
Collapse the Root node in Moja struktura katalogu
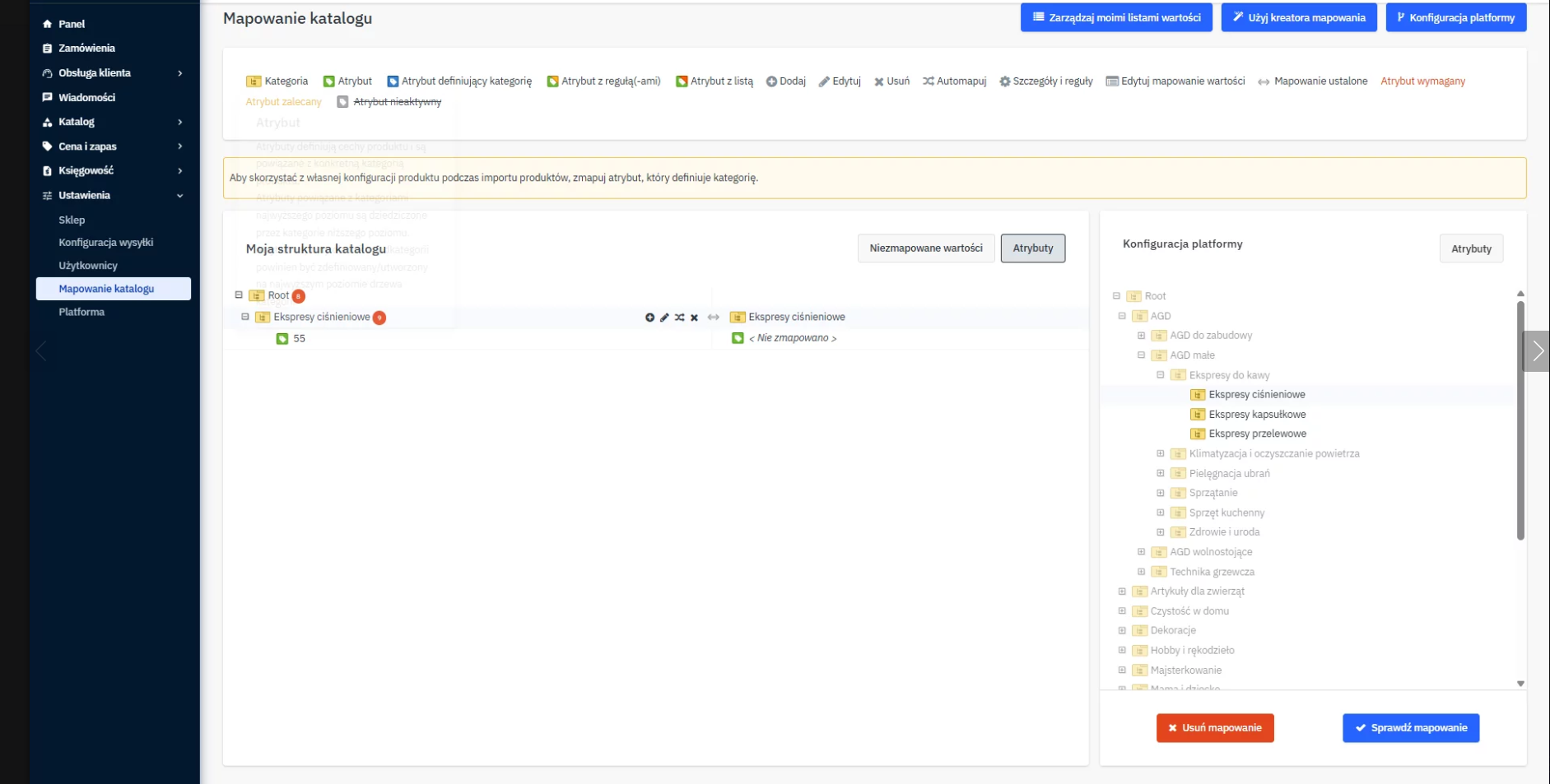click(239, 295)
